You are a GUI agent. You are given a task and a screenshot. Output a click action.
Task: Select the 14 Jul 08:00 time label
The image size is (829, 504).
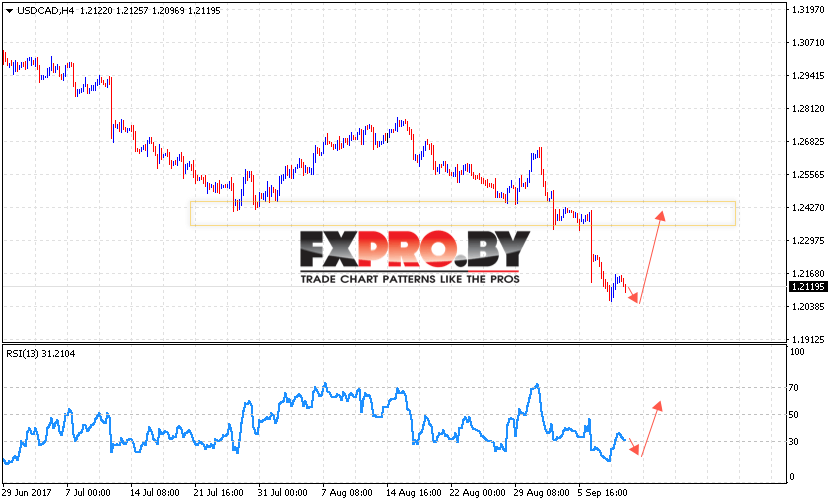(154, 493)
